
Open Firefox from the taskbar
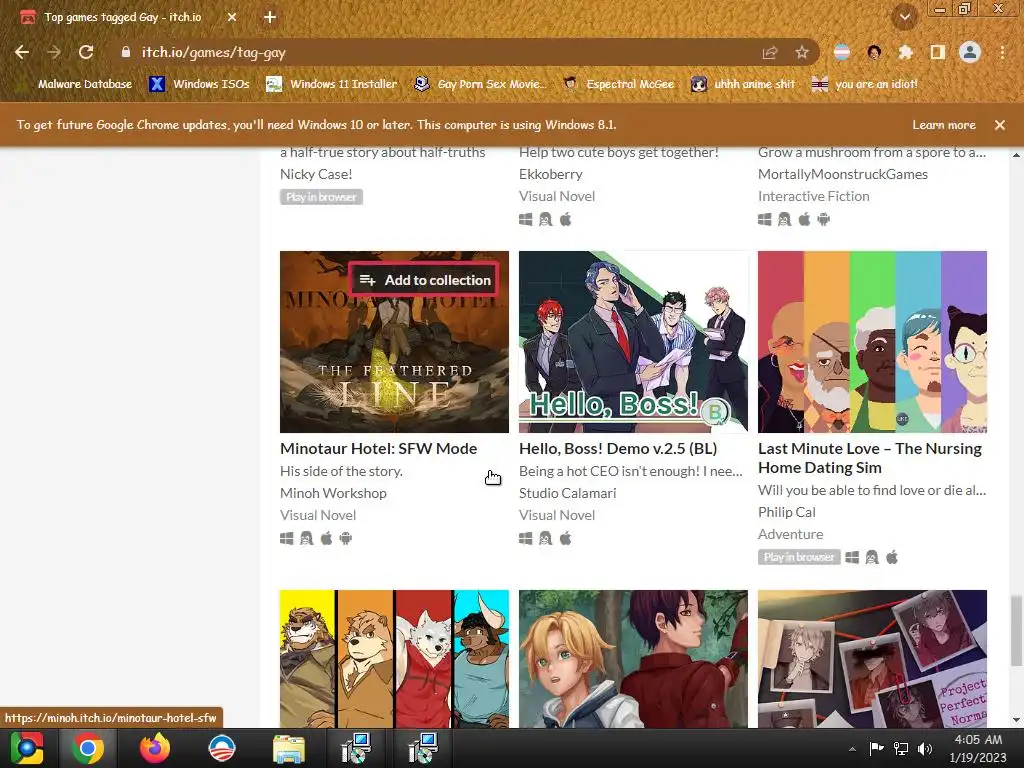point(155,748)
